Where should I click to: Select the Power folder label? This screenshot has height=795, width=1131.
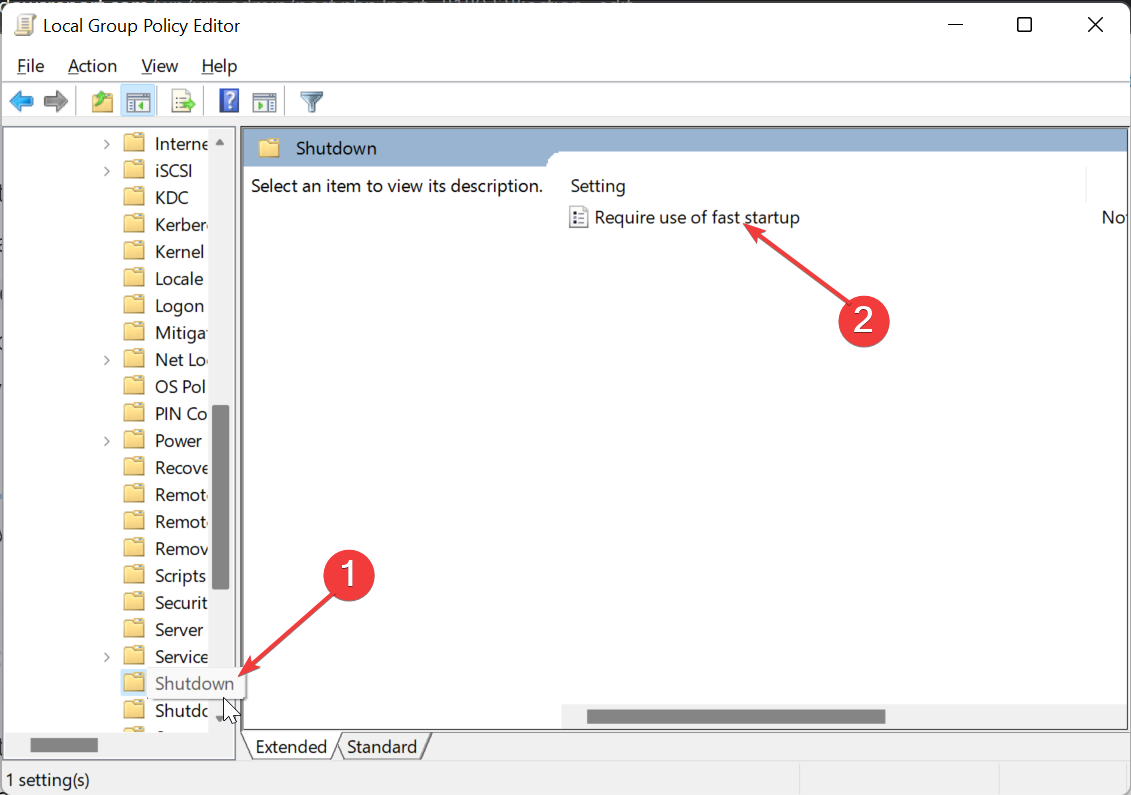(178, 441)
